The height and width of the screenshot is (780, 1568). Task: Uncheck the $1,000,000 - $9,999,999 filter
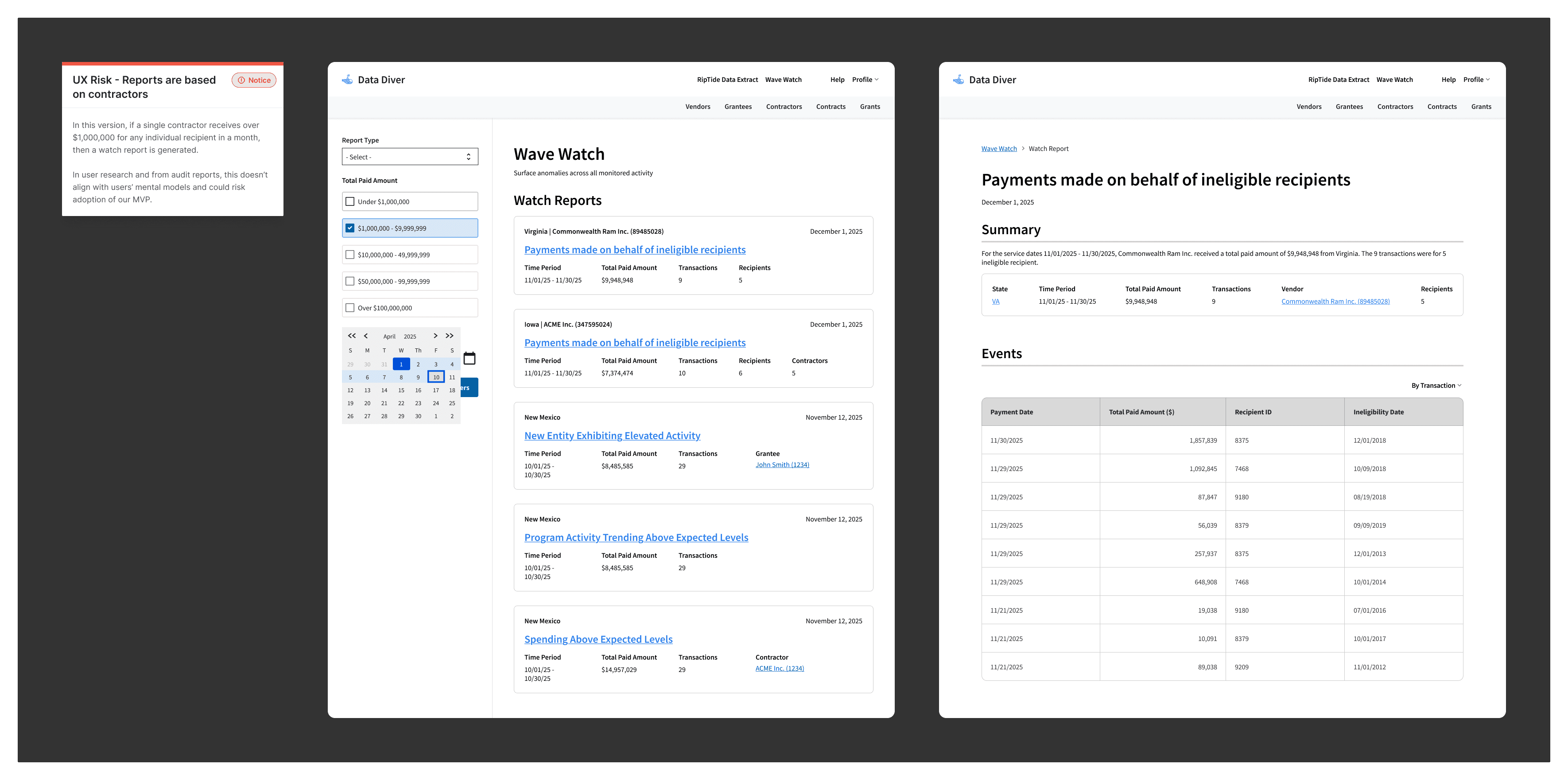click(x=350, y=228)
